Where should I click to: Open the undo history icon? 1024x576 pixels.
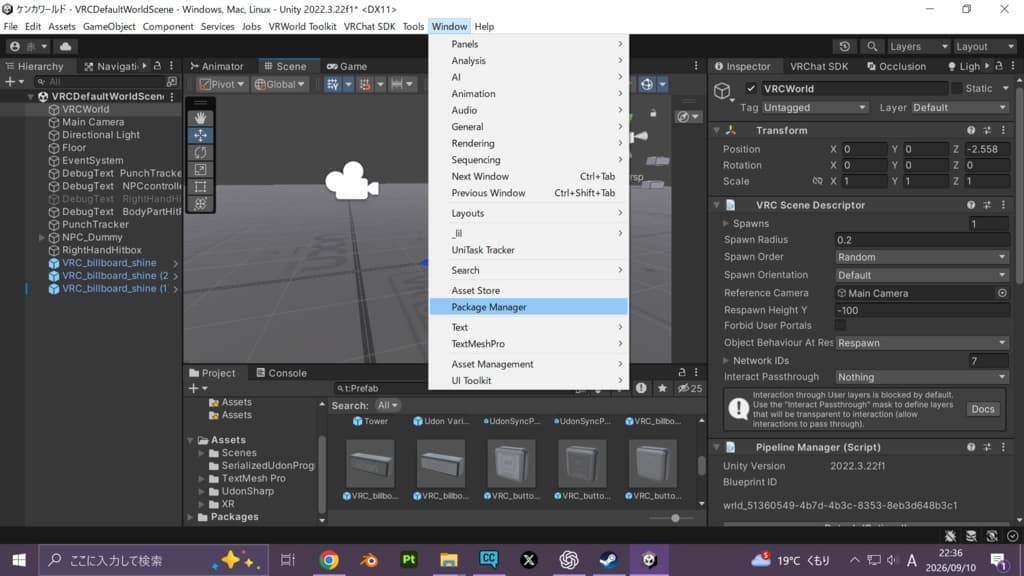pyautogui.click(x=844, y=46)
